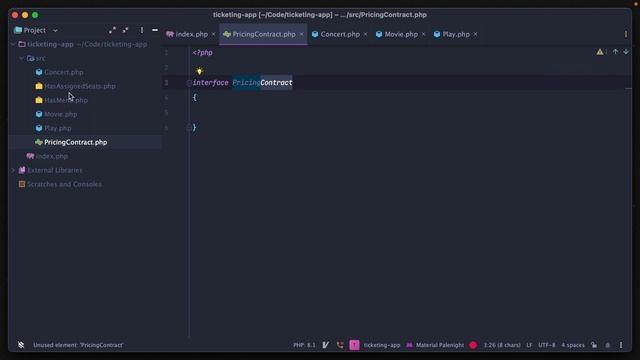640x360 pixels.
Task: Collapse the ticketing-app root folder
Action: 13,44
